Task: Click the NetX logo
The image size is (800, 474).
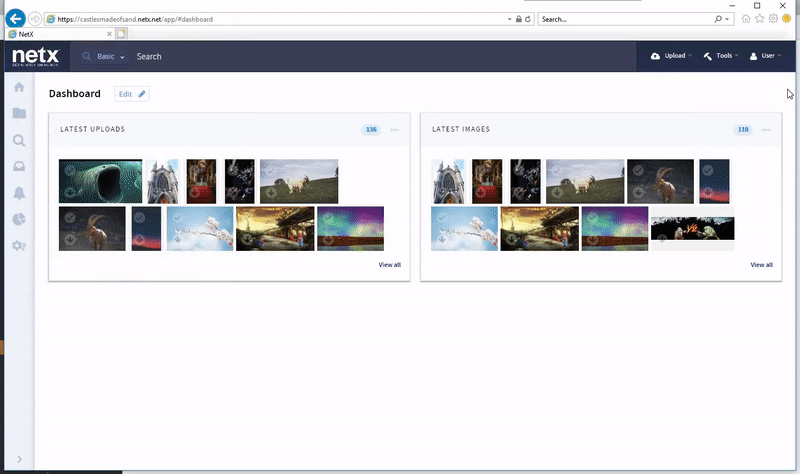Action: pyautogui.click(x=38, y=56)
